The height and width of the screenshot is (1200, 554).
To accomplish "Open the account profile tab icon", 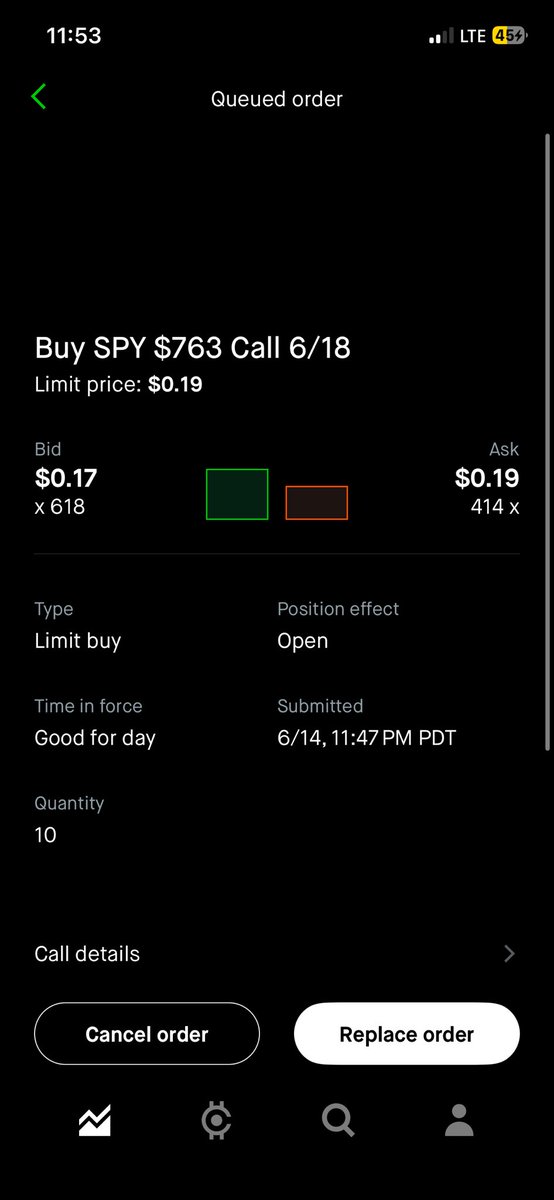I will pos(459,1120).
